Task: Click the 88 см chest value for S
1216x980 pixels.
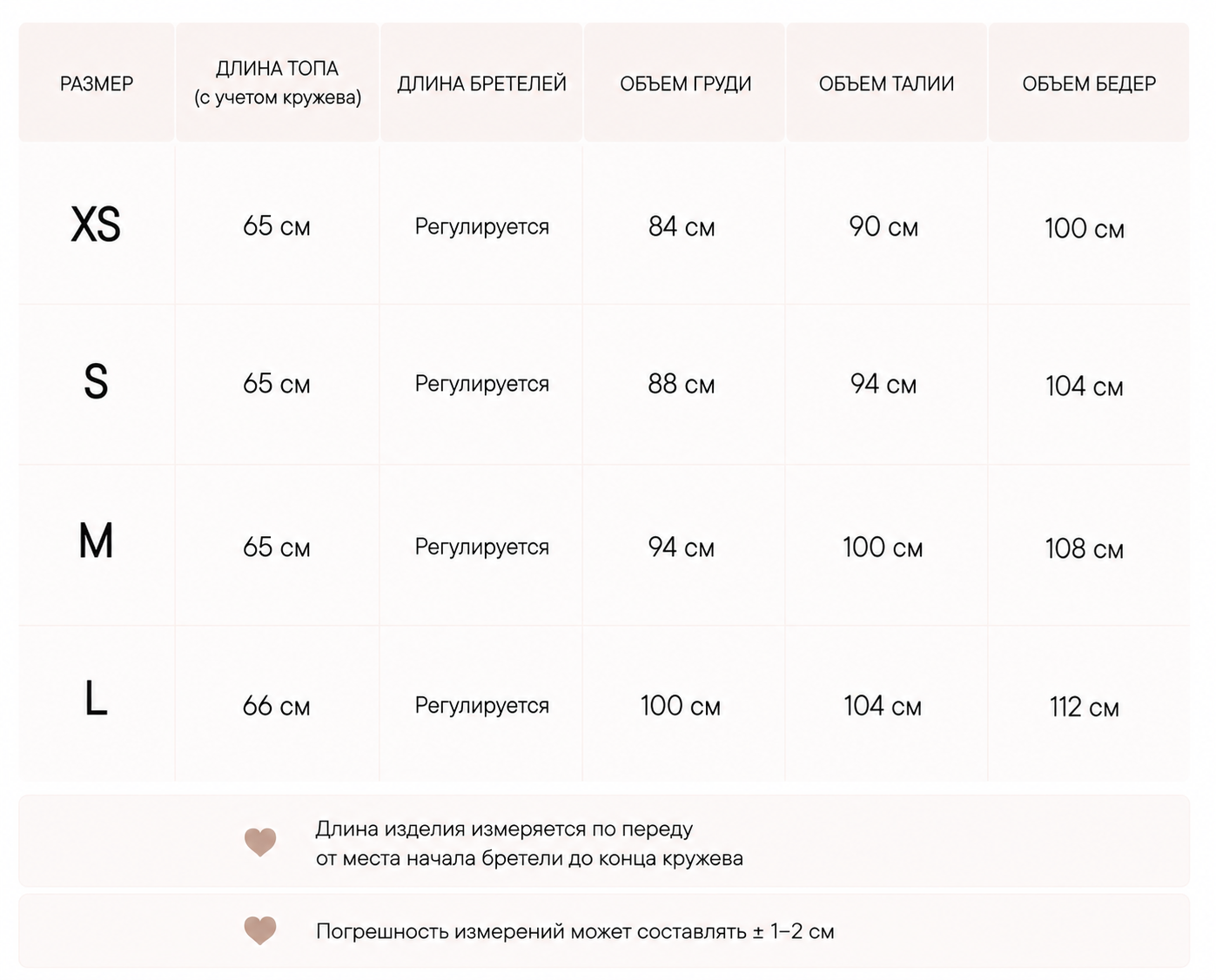Action: pyautogui.click(x=682, y=384)
